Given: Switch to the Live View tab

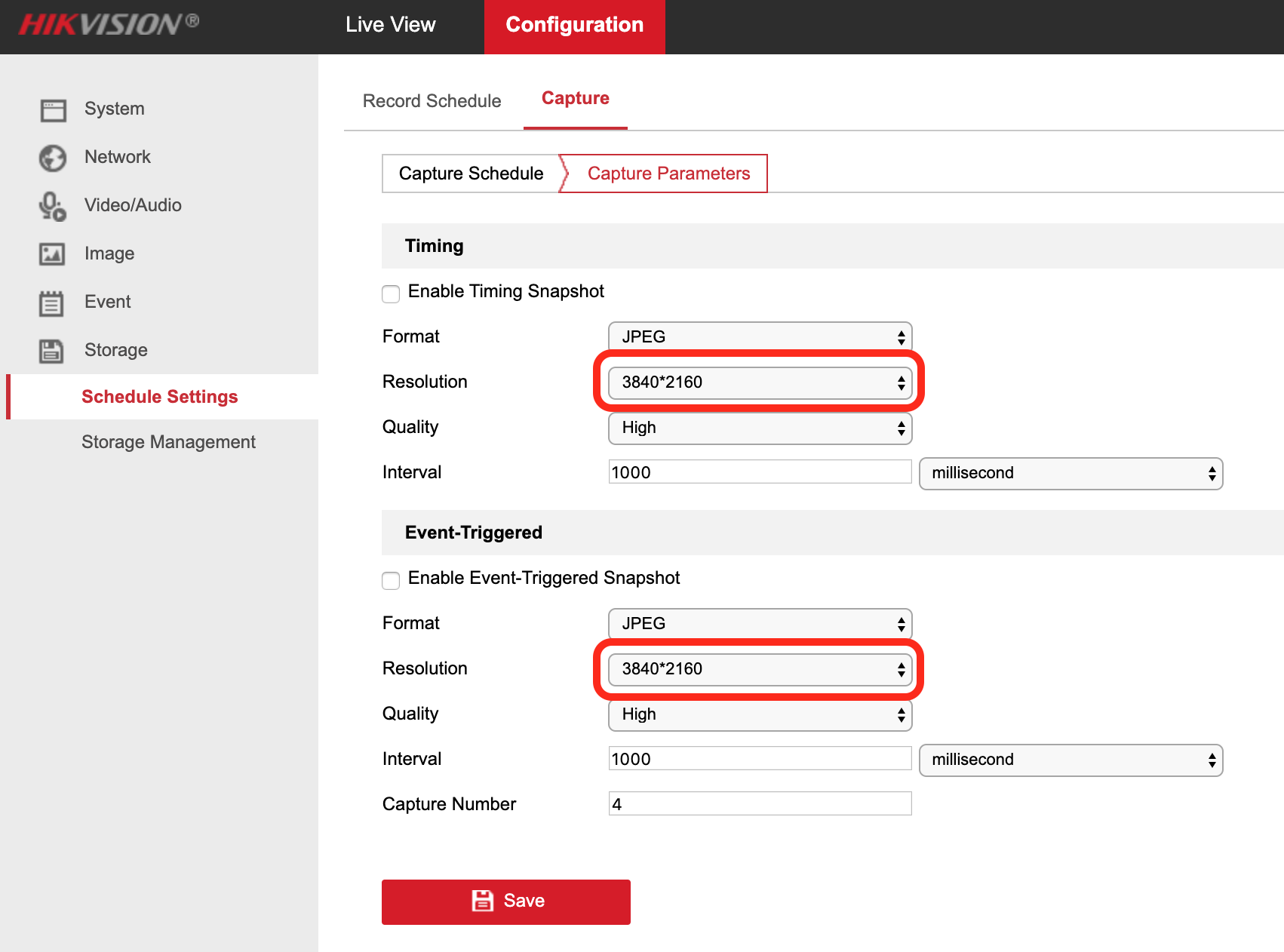Looking at the screenshot, I should 390,25.
